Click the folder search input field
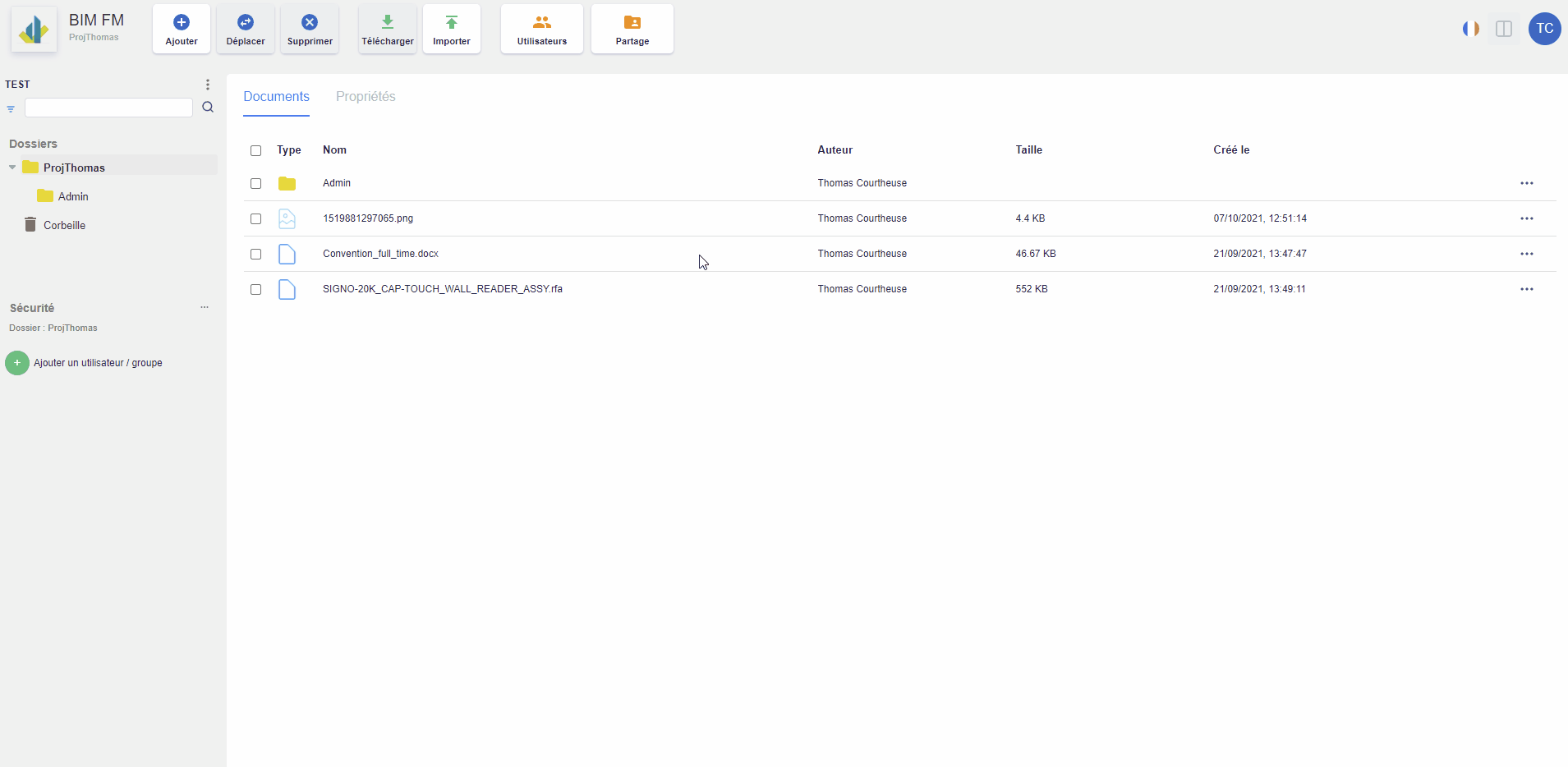Viewport: 1568px width, 767px height. (x=108, y=108)
